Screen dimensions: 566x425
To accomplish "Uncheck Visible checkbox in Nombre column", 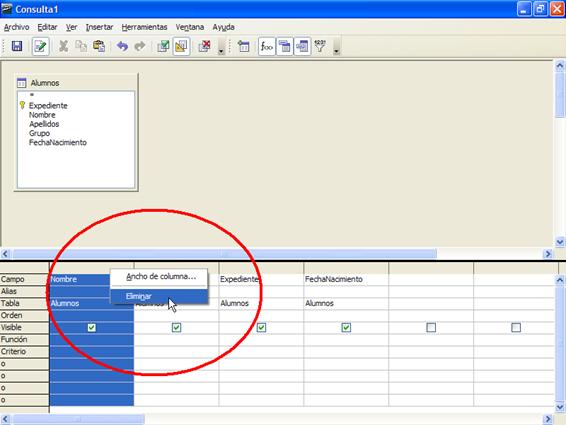I will (92, 328).
